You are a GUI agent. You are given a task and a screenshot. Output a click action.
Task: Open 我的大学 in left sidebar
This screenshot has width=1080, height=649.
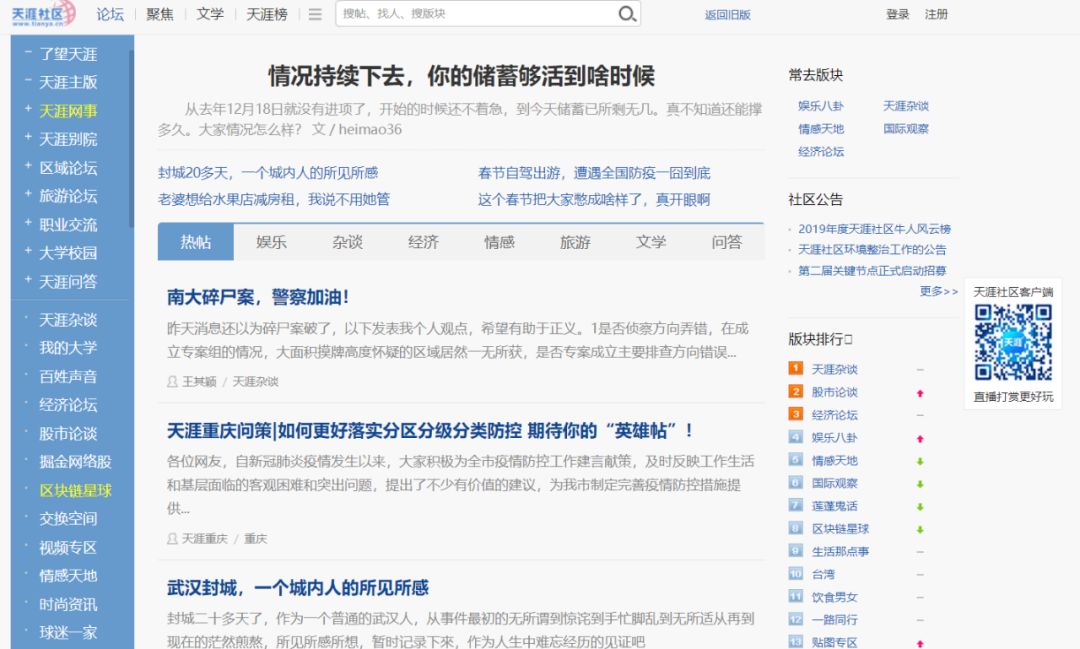[x=68, y=348]
